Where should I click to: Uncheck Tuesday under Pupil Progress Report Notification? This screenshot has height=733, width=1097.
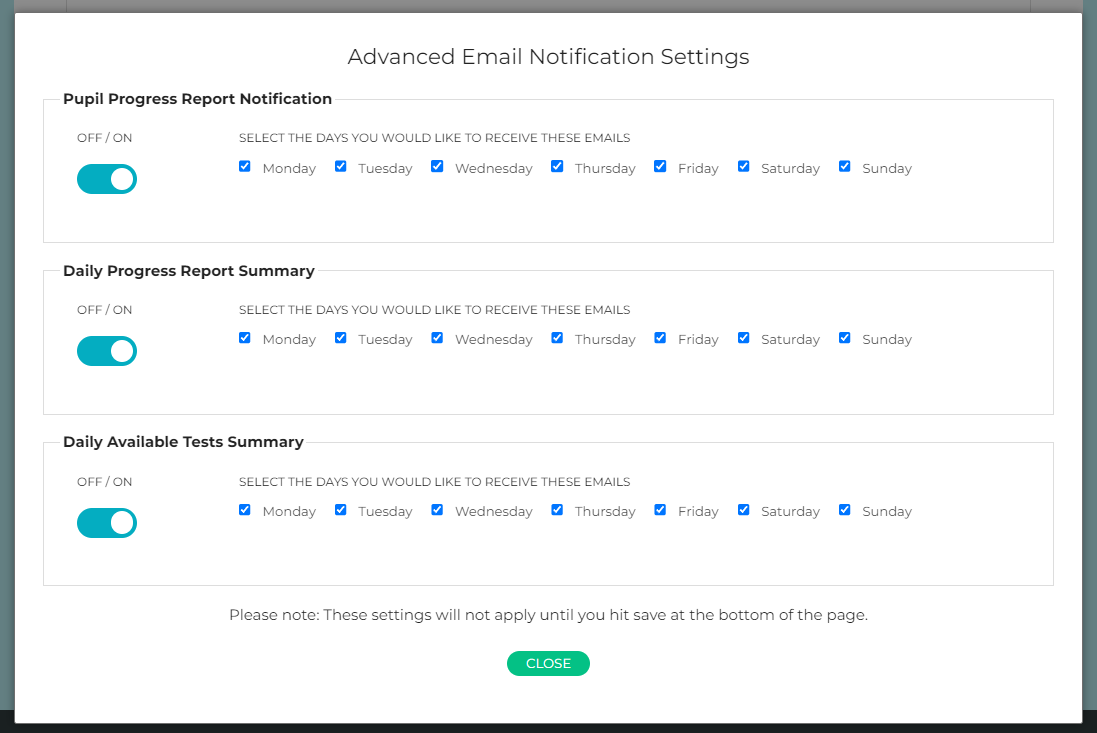tap(340, 166)
